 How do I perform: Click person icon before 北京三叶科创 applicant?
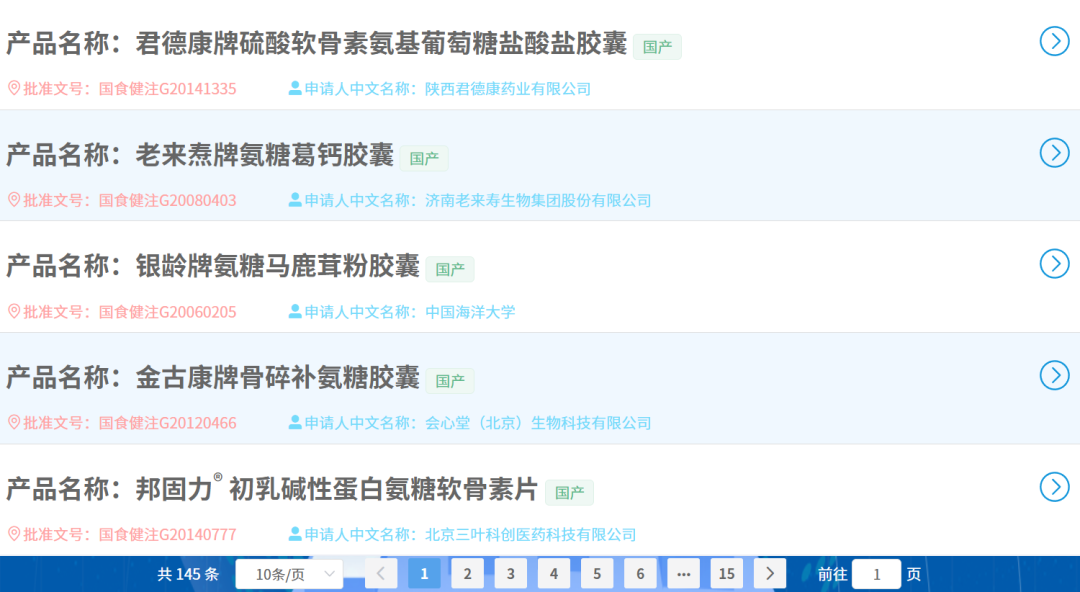click(295, 534)
